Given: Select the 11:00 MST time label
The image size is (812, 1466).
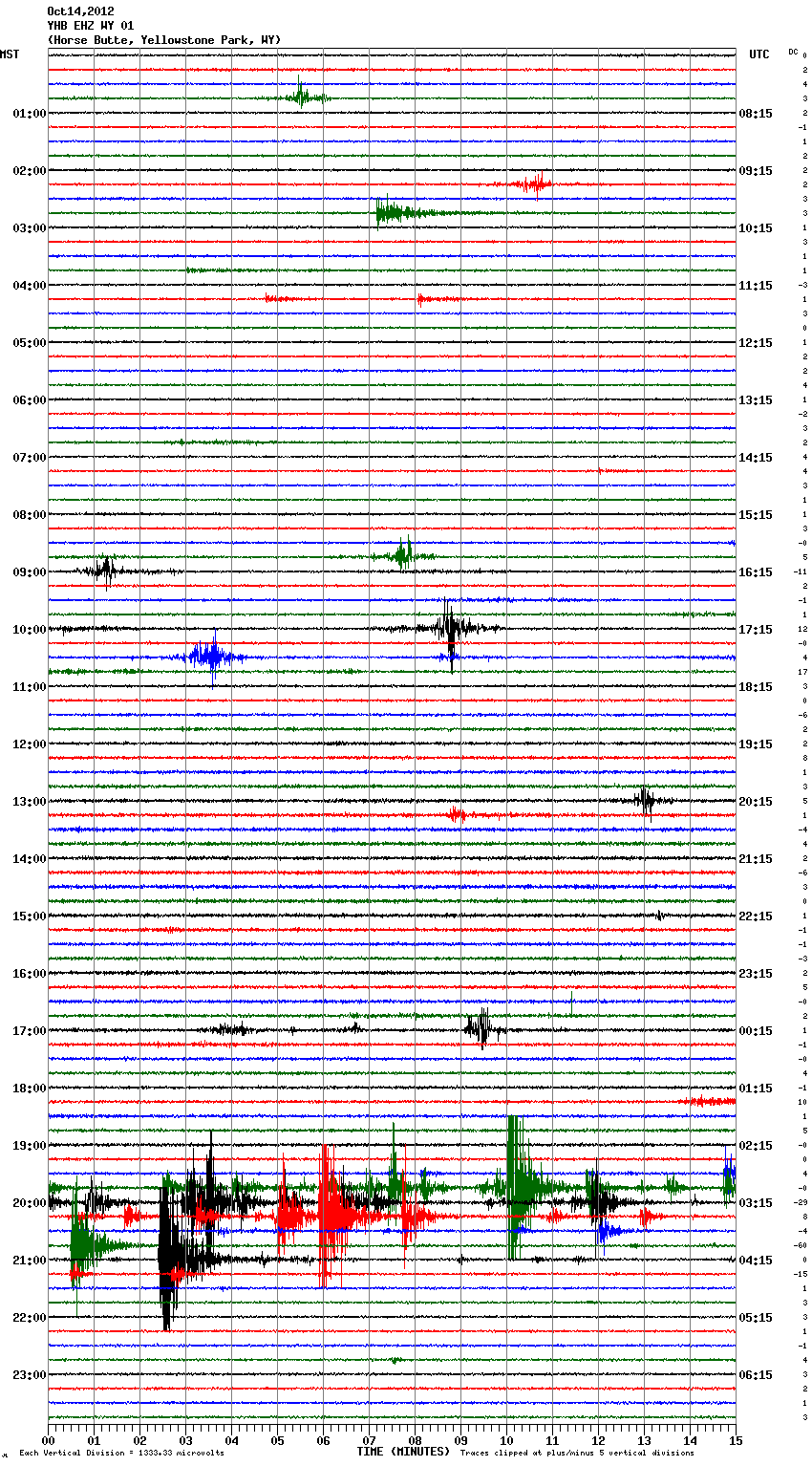Looking at the screenshot, I should click(30, 687).
